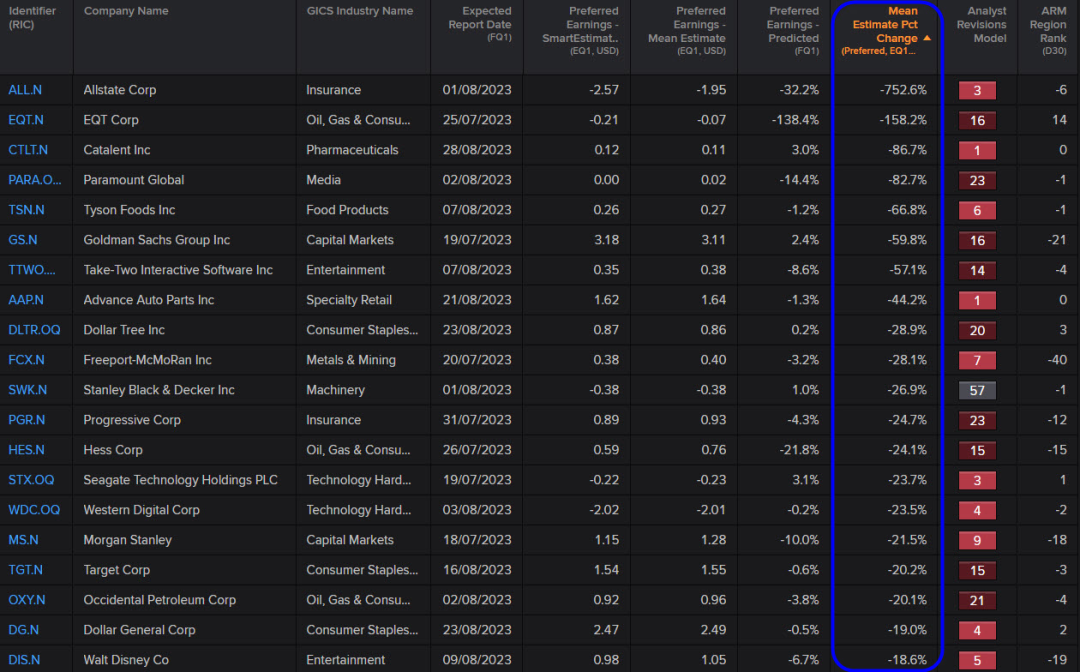This screenshot has width=1080, height=672.
Task: Select the EQT Corp company name
Action: pos(111,120)
